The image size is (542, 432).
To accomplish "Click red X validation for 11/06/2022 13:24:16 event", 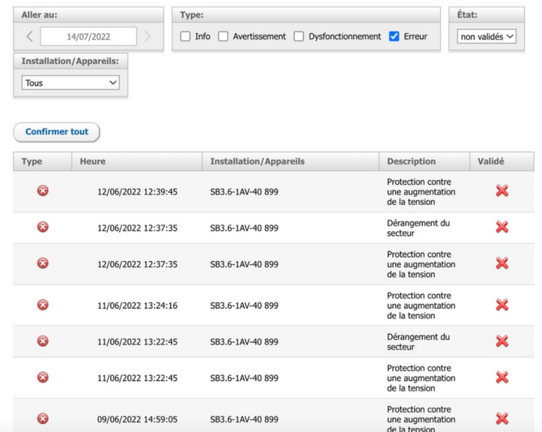I will tap(502, 305).
